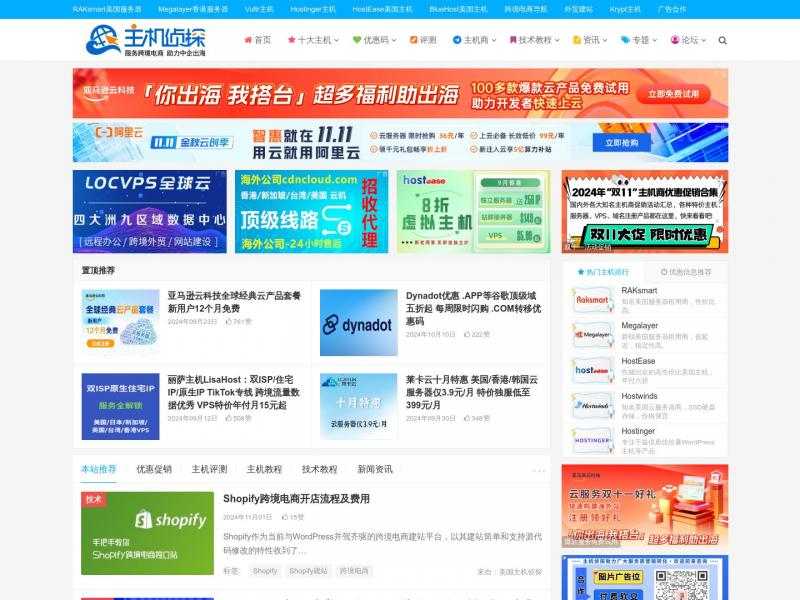Open RAKsmart美国服务器 top bar link

pyautogui.click(x=107, y=9)
